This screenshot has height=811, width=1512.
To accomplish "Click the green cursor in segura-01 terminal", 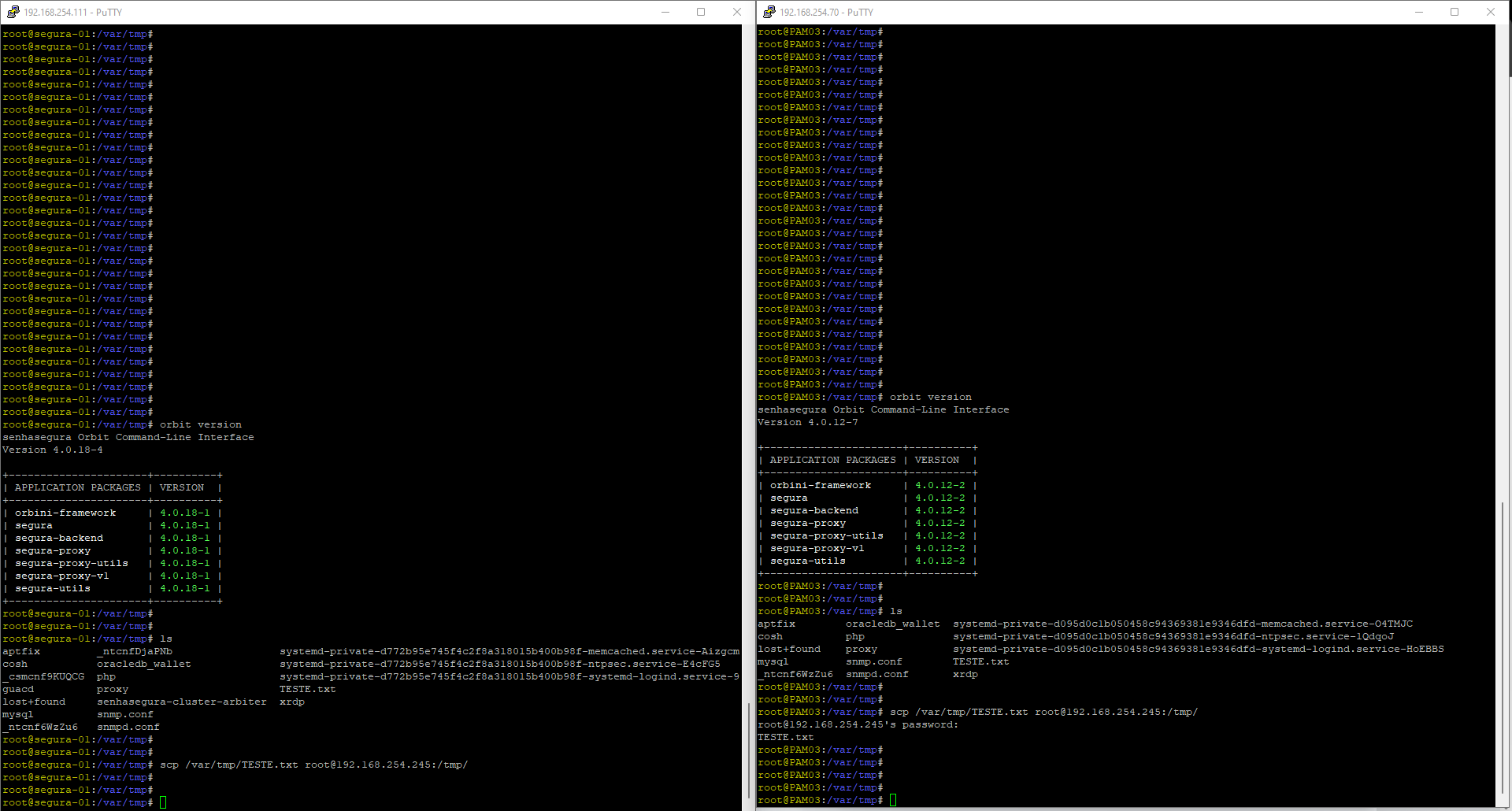I will [163, 802].
